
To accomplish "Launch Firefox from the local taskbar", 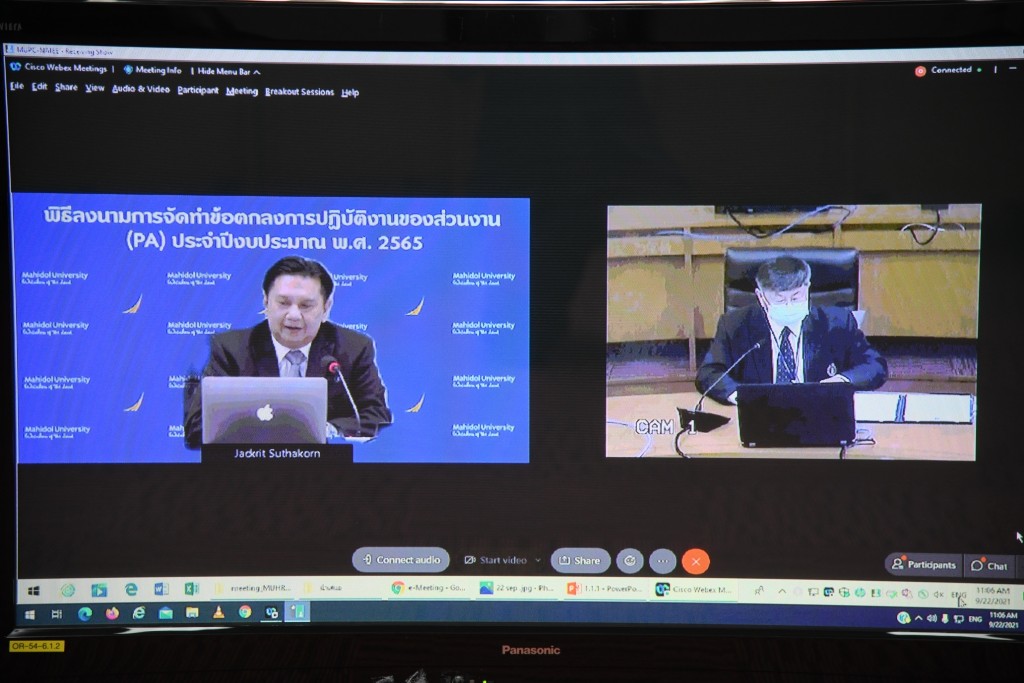I will pyautogui.click(x=112, y=613).
